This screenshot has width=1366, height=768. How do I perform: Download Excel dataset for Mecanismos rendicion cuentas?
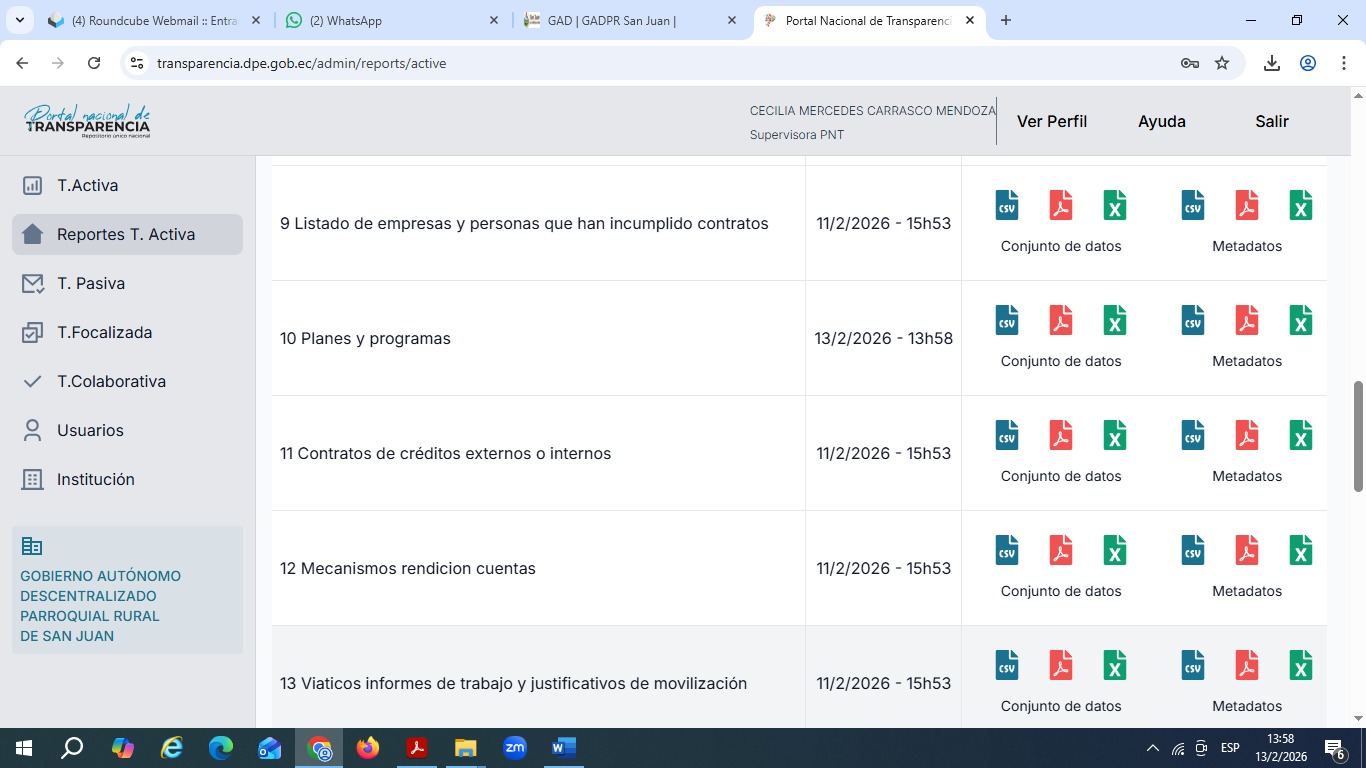(x=1115, y=550)
